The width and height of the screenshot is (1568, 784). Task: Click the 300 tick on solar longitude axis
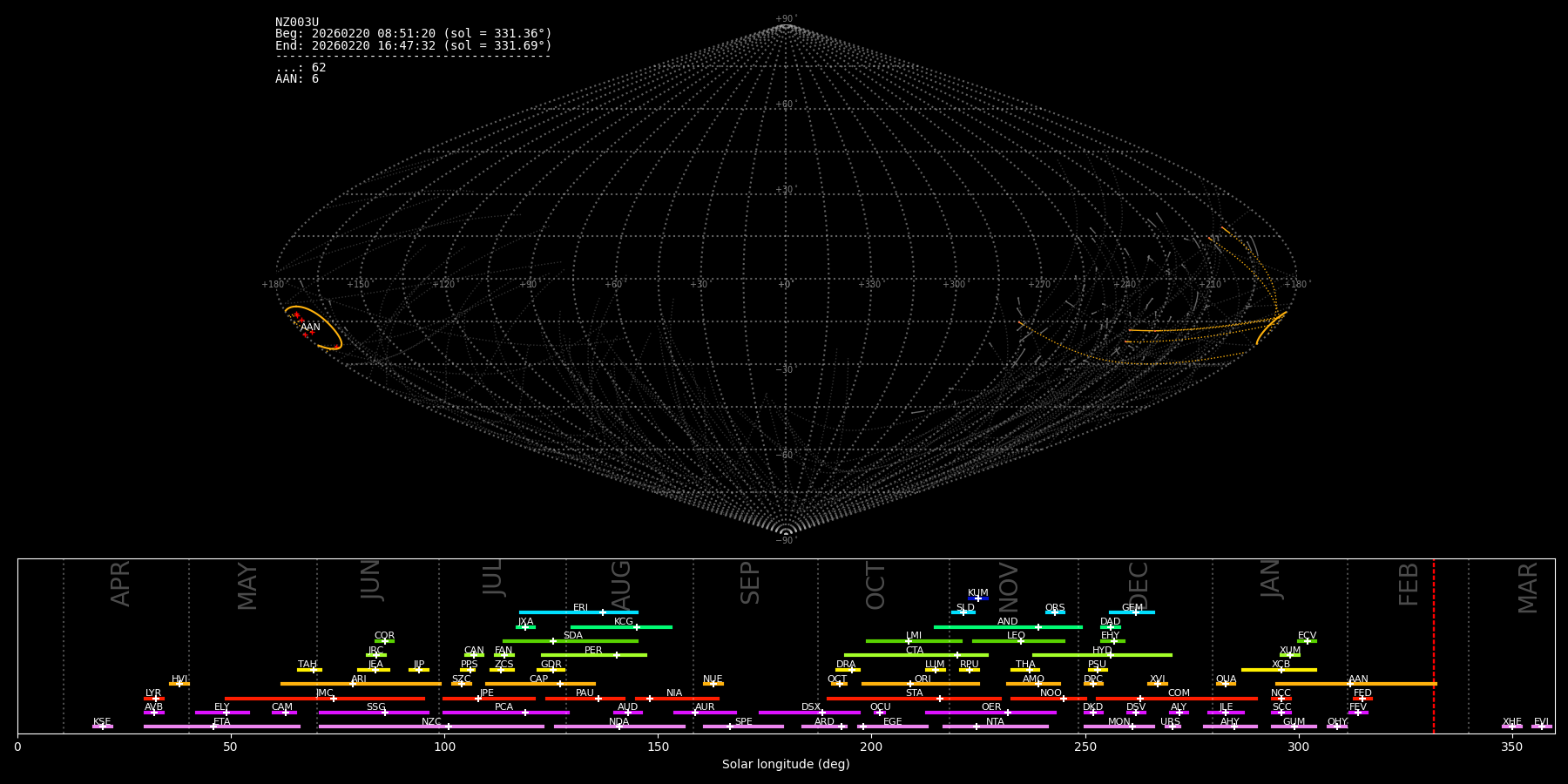click(1299, 747)
